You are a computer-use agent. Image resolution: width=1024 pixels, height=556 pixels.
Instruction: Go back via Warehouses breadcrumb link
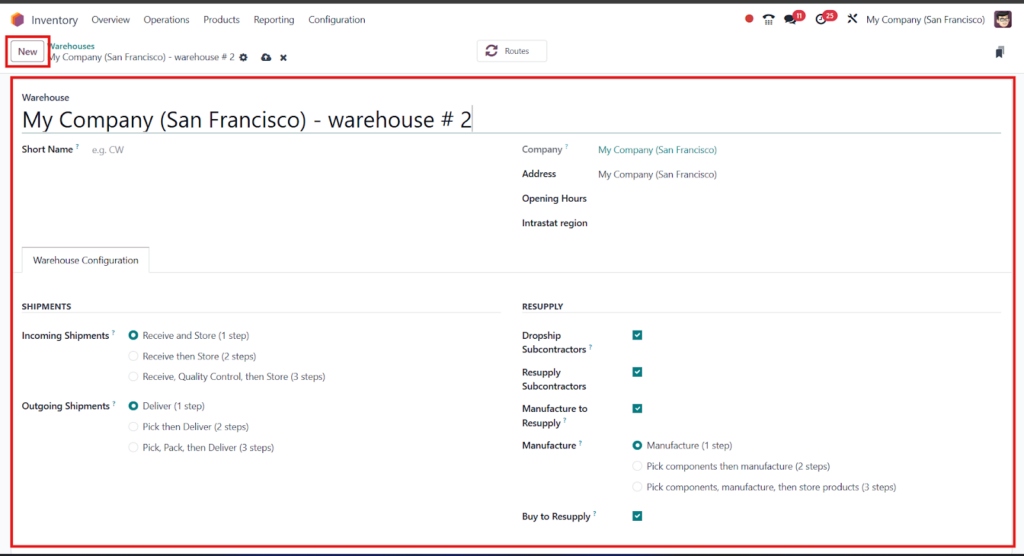(x=72, y=46)
